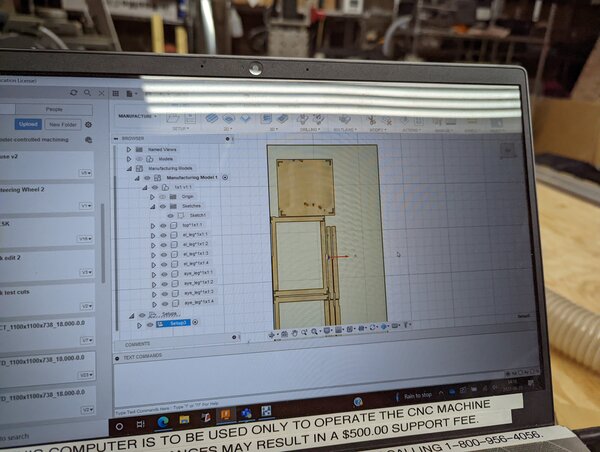Viewport: 600px width, 452px height.
Task: Switch to the People tab
Action: tap(54, 109)
